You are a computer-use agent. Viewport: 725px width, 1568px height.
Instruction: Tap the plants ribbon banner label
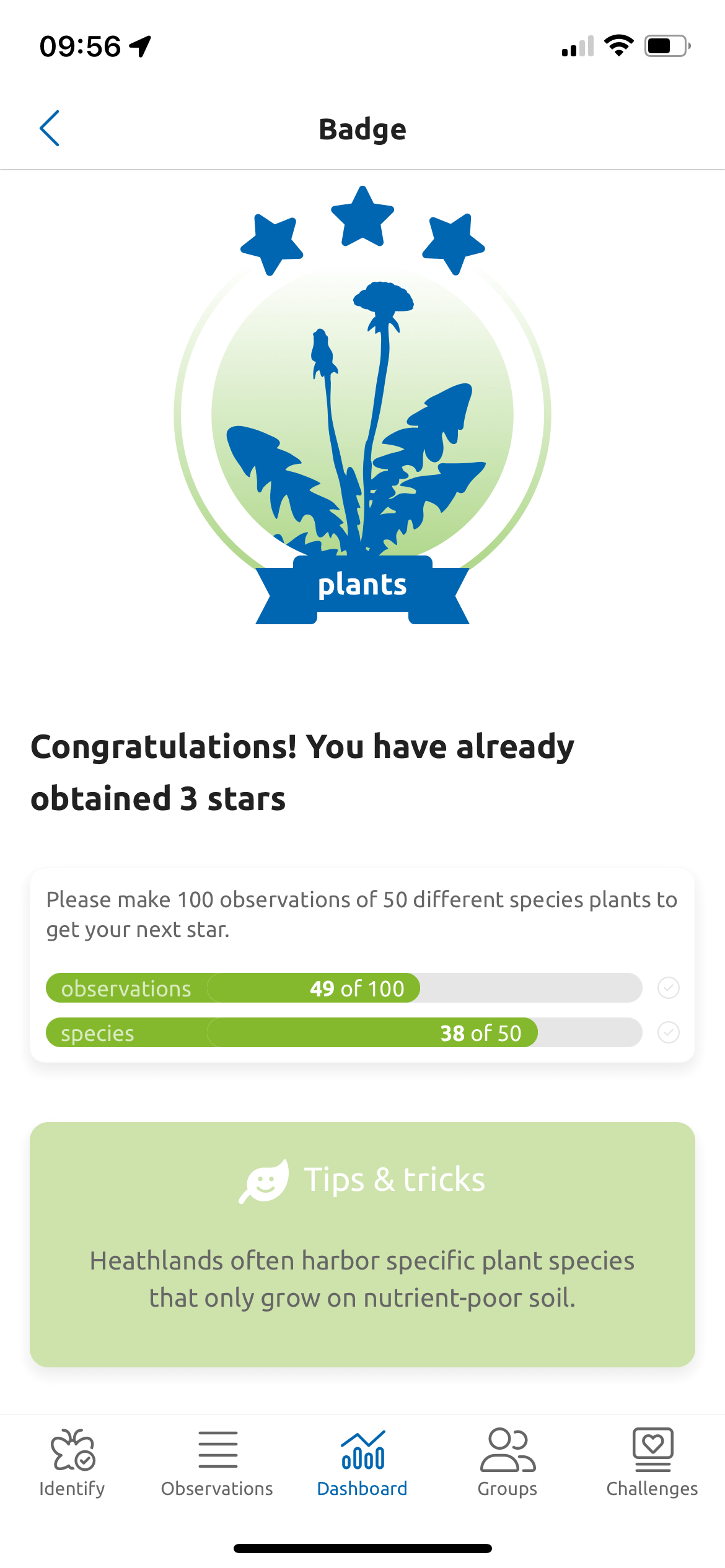point(362,585)
